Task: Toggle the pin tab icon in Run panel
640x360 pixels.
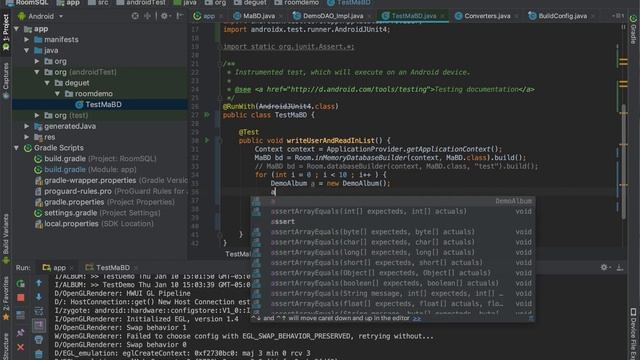Action: pos(20,332)
